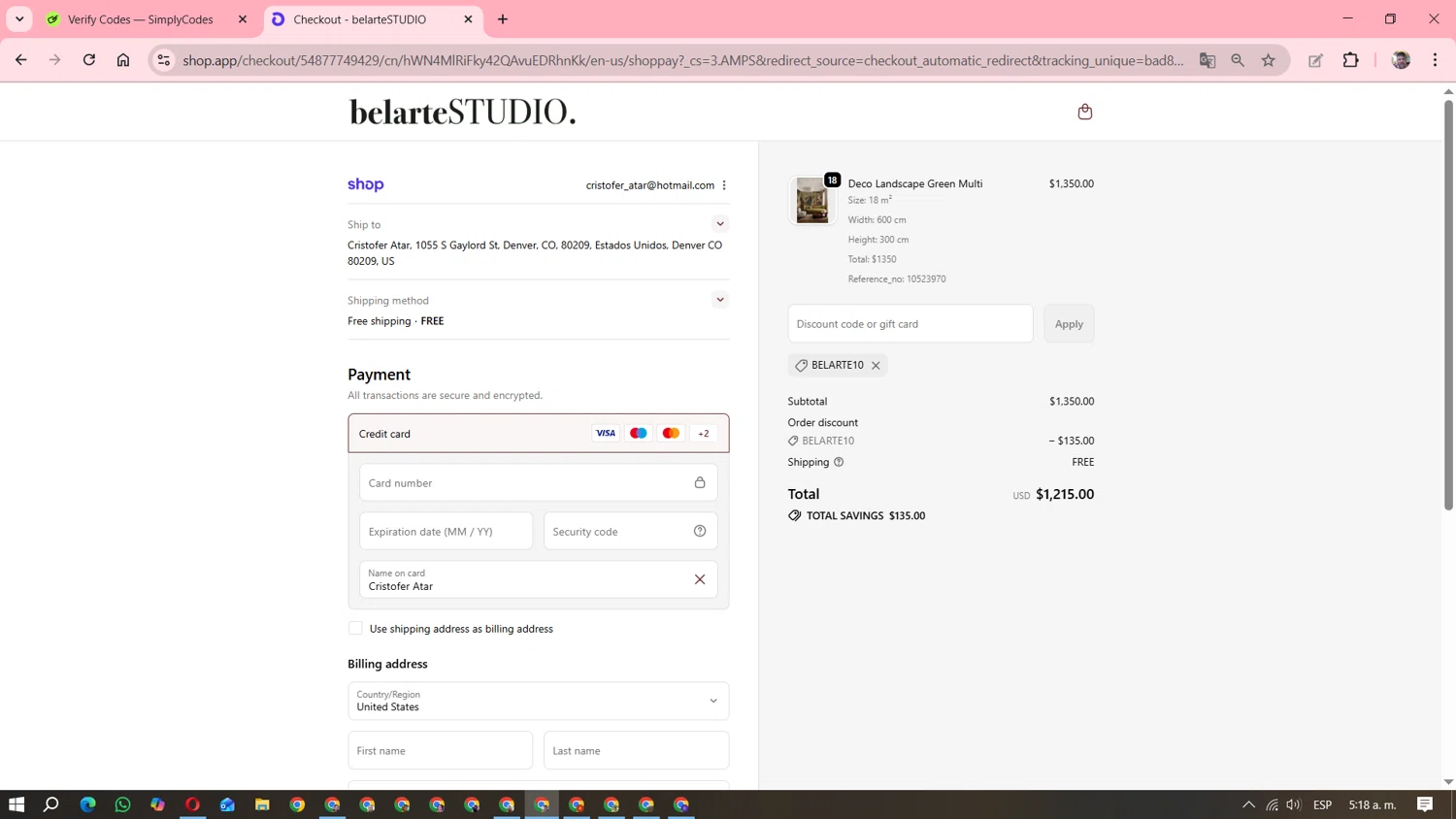Image resolution: width=1456 pixels, height=819 pixels.
Task: Clear the Name on card field
Action: coord(700,579)
